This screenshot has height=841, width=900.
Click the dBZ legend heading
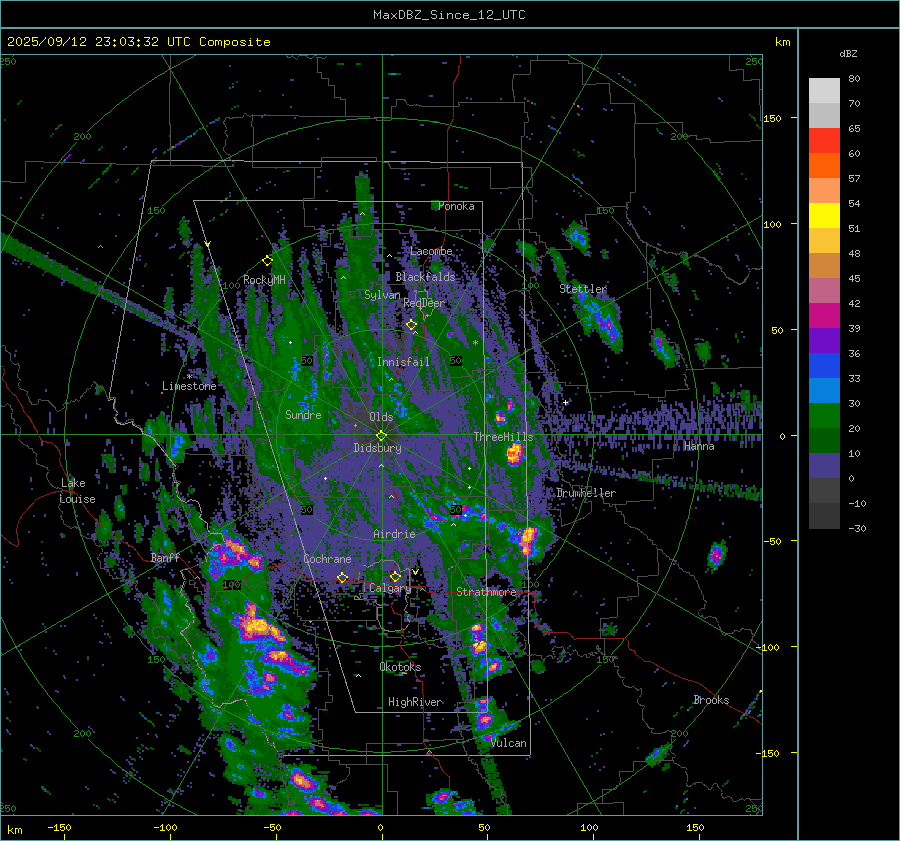848,53
